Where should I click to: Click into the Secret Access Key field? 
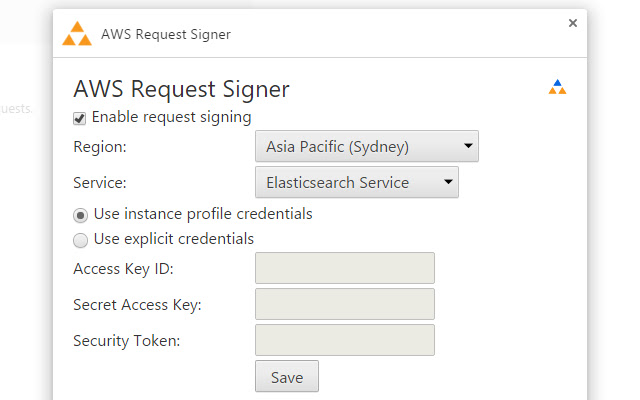pos(345,304)
